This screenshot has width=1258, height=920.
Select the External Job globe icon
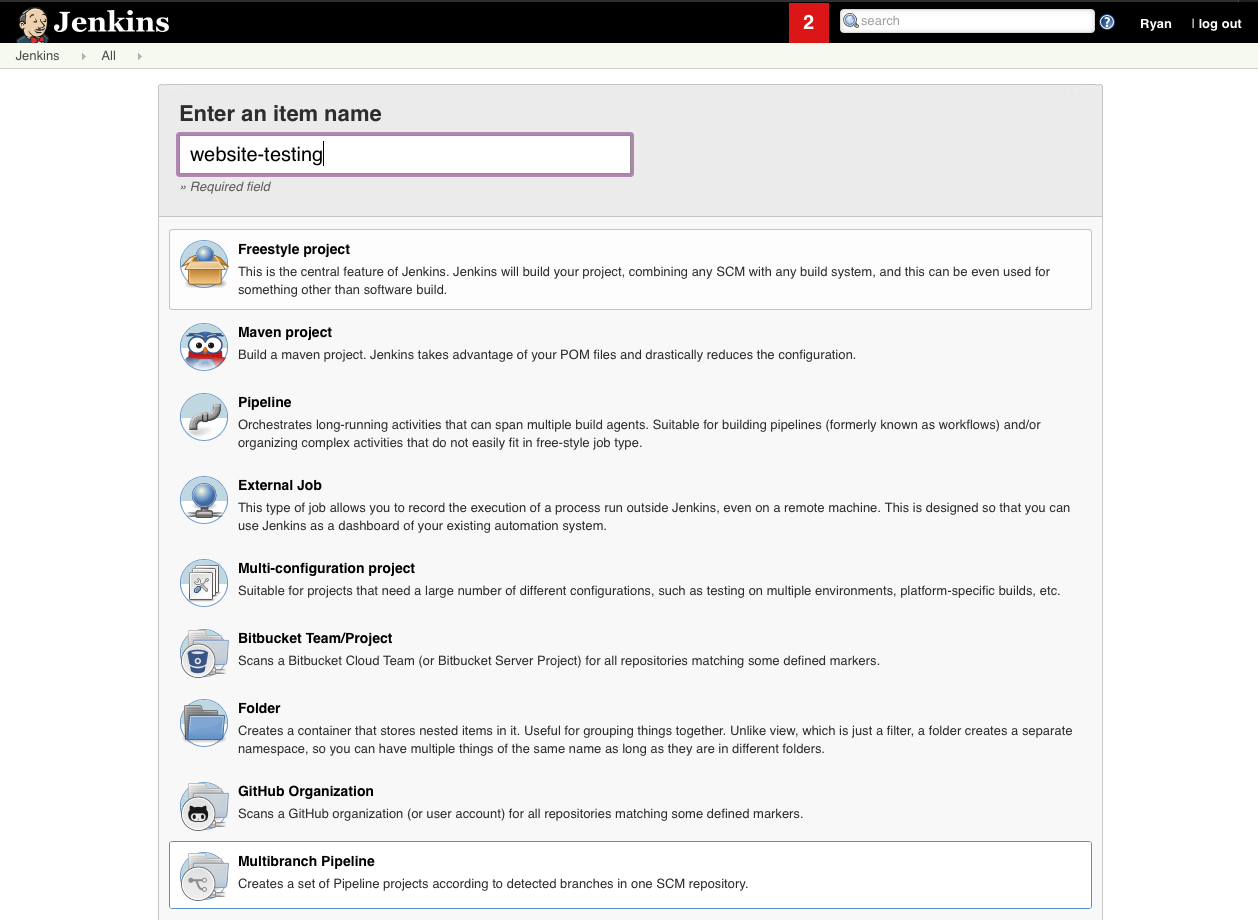click(x=204, y=501)
